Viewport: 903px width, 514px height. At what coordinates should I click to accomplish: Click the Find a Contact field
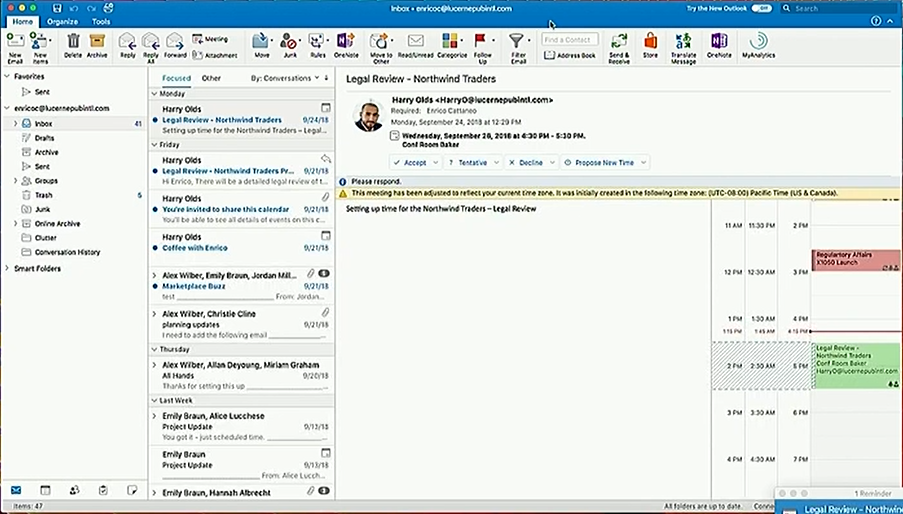[x=570, y=39]
